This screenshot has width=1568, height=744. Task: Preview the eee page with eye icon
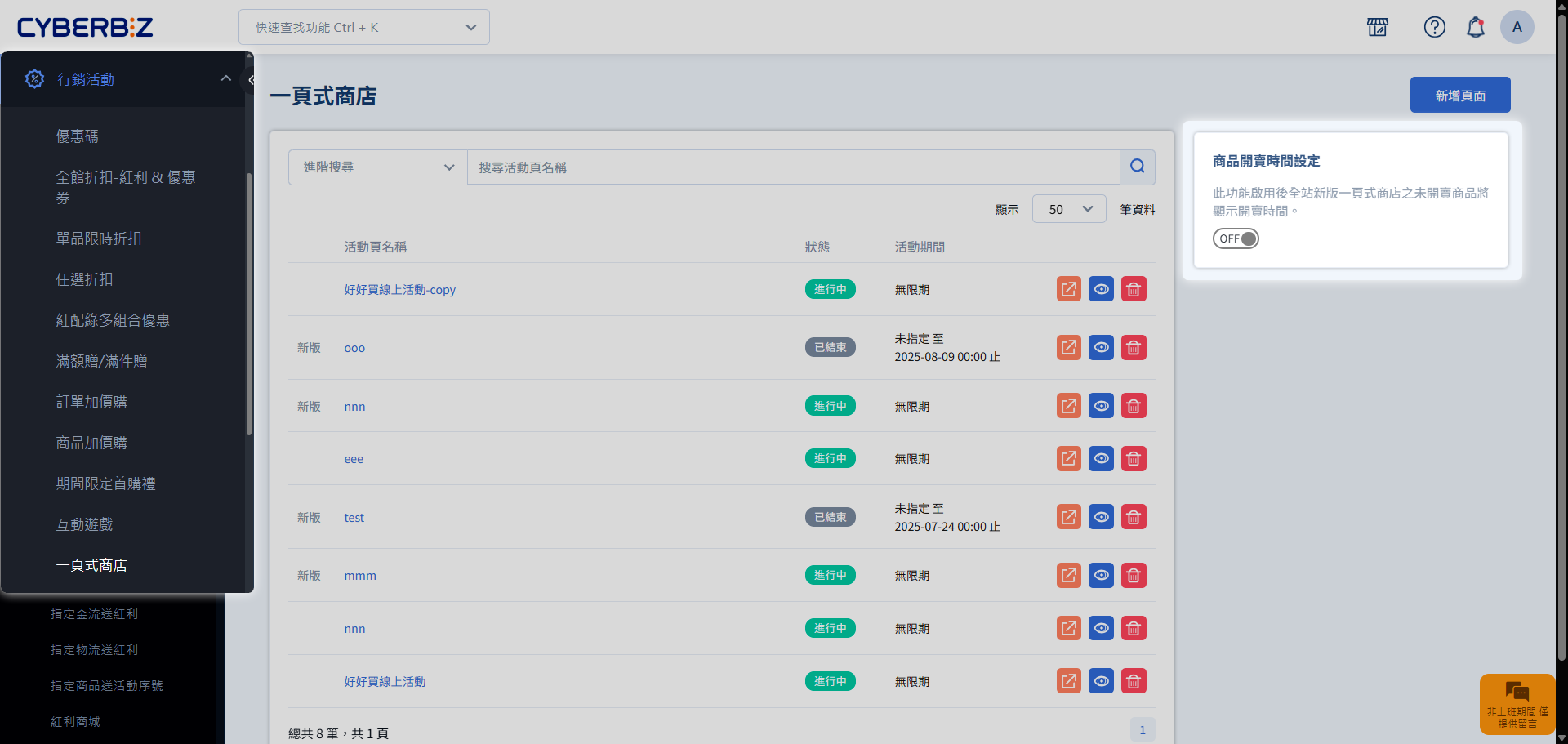[1101, 459]
